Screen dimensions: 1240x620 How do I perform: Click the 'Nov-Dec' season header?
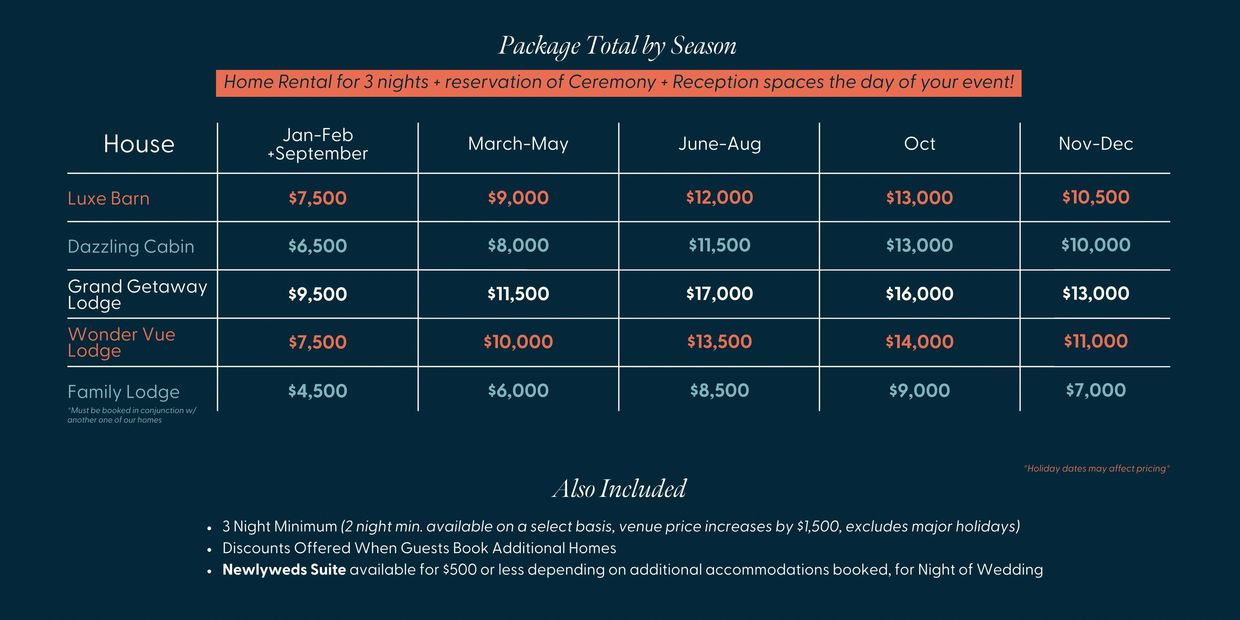pyautogui.click(x=1096, y=144)
